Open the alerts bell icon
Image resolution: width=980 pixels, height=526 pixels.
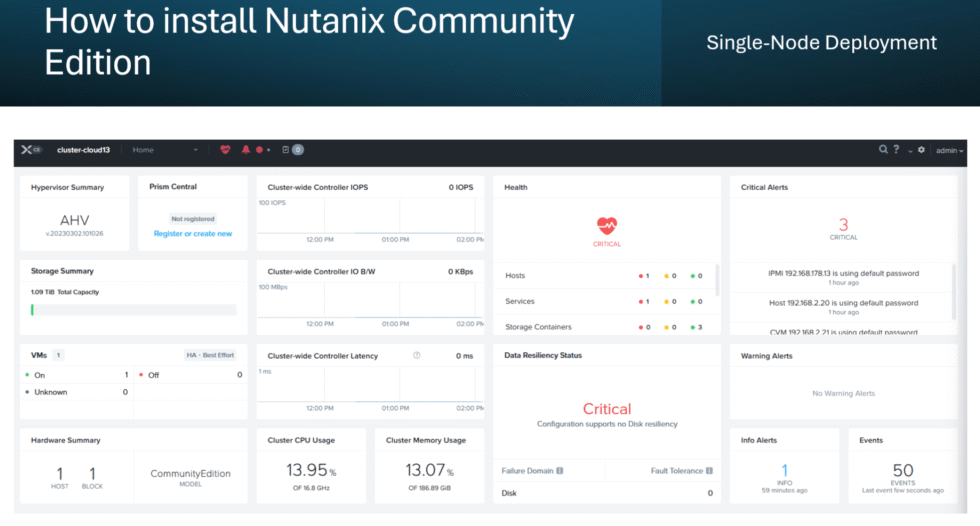(x=246, y=150)
